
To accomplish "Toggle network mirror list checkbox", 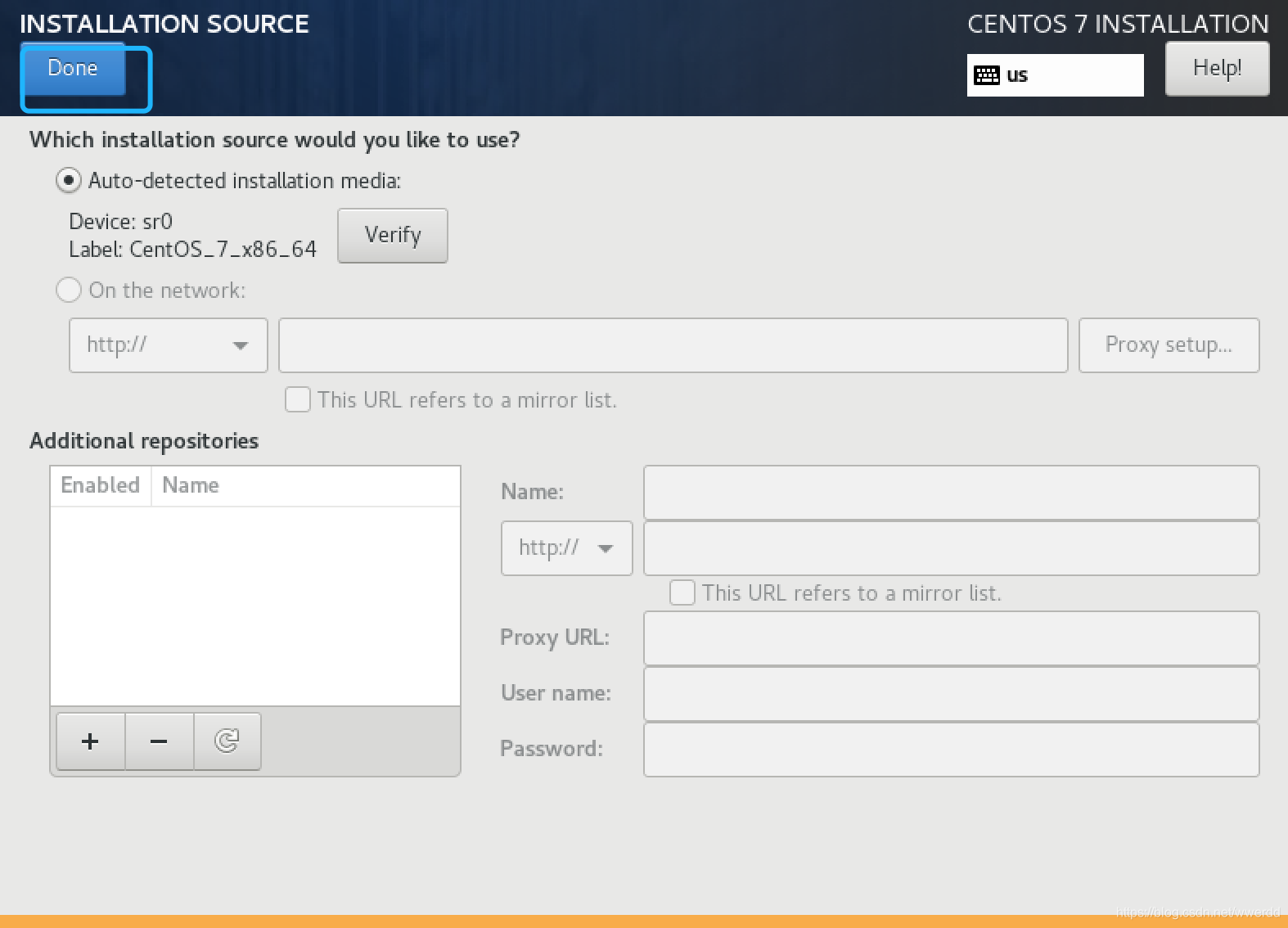I will (298, 400).
